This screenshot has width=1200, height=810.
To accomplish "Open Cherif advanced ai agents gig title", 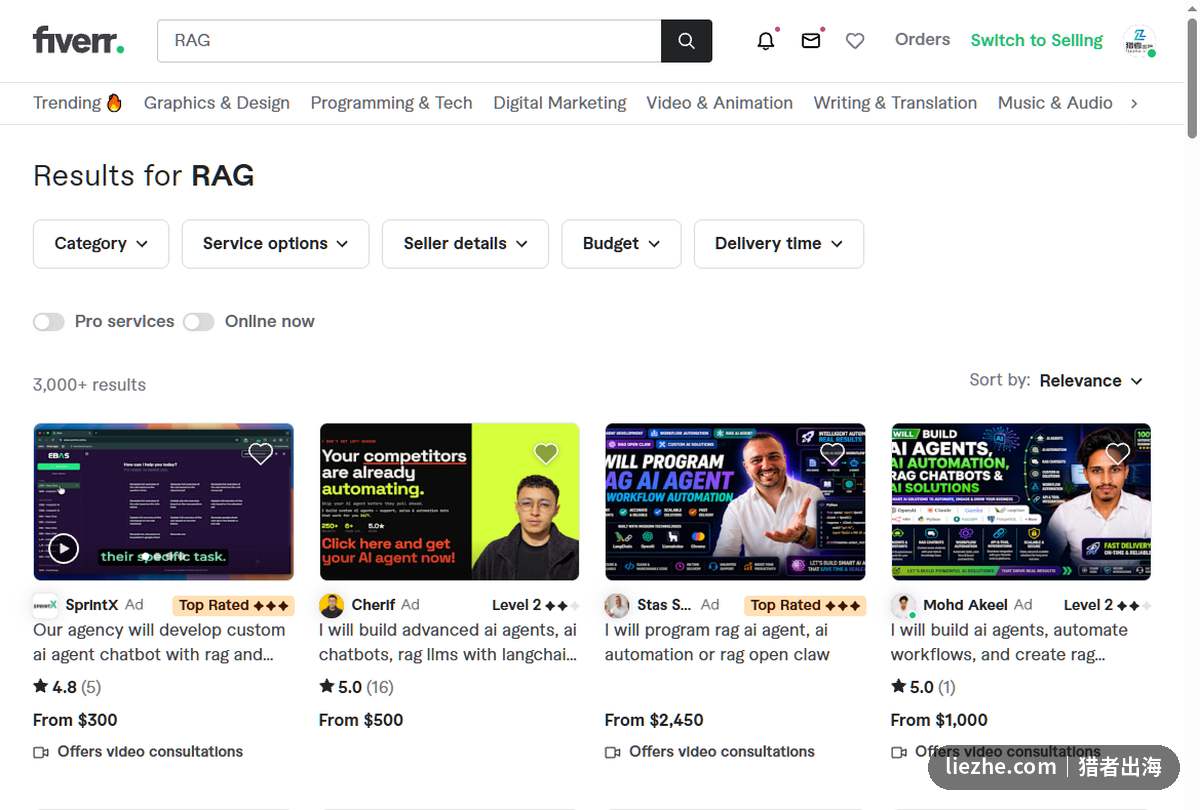I will point(448,642).
